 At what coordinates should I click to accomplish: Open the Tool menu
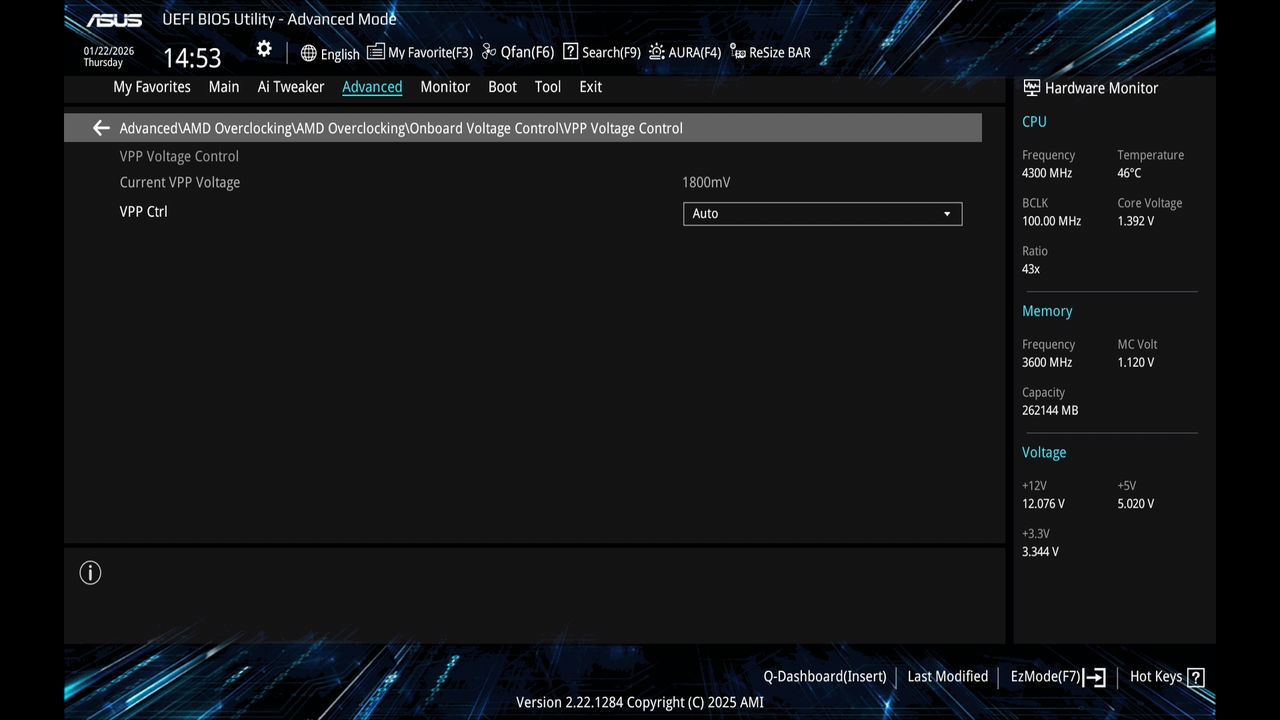pos(547,87)
